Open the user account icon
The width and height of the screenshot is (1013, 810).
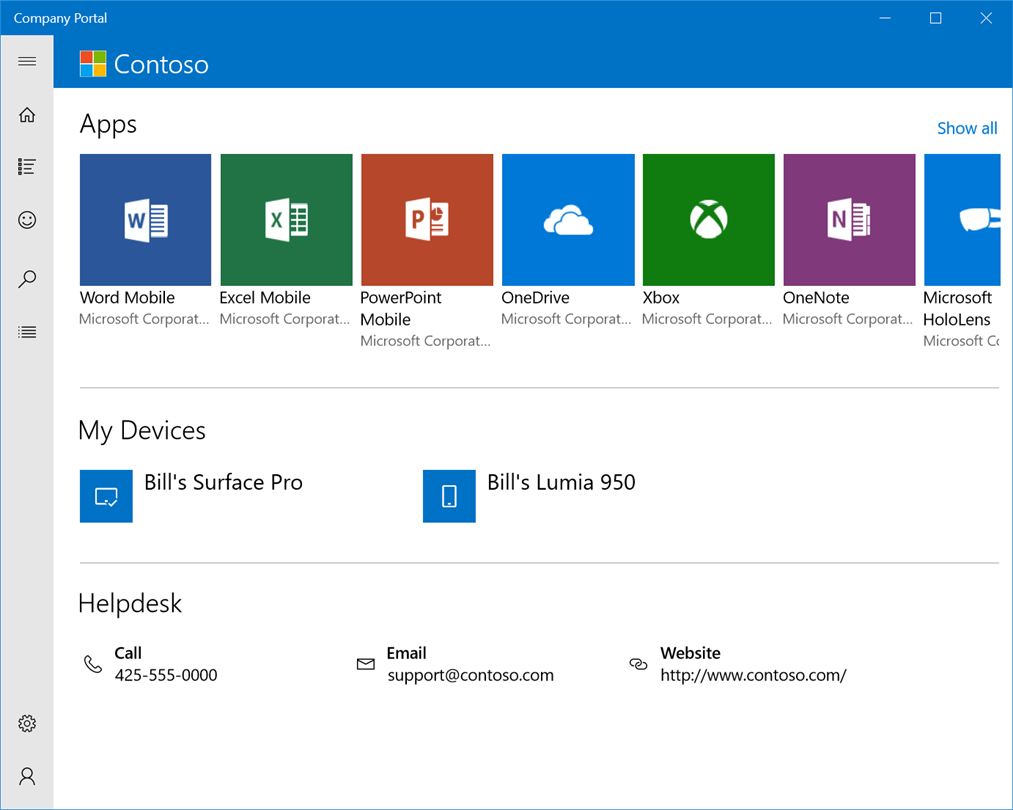pos(27,776)
